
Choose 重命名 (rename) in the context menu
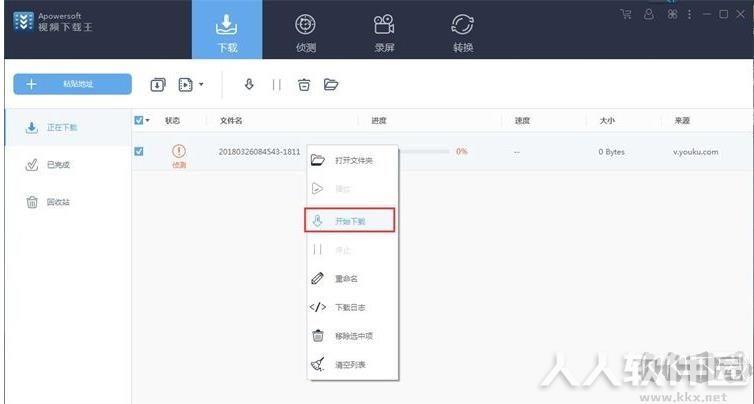352,278
